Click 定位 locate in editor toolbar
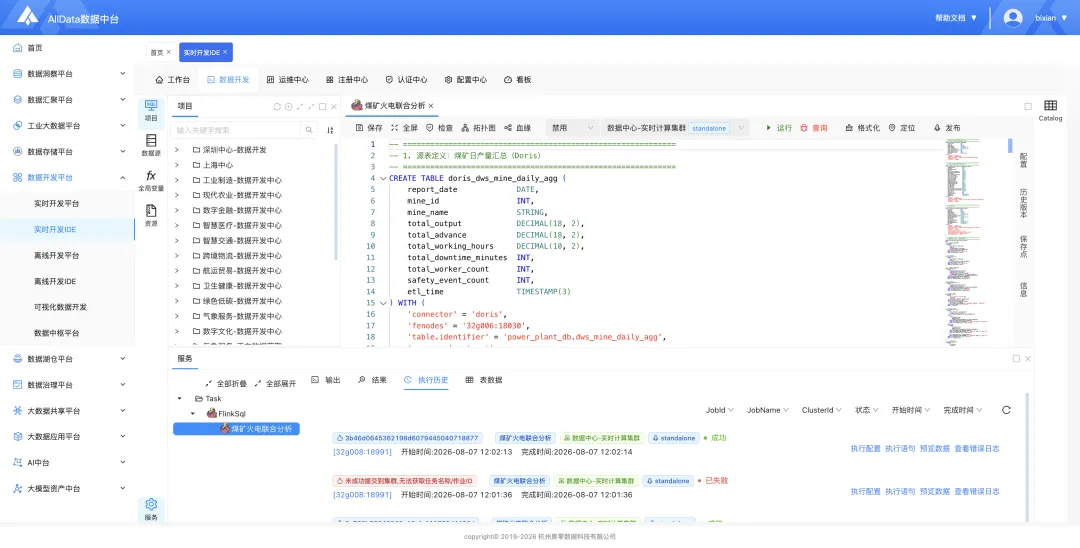The image size is (1080, 548). [x=902, y=128]
